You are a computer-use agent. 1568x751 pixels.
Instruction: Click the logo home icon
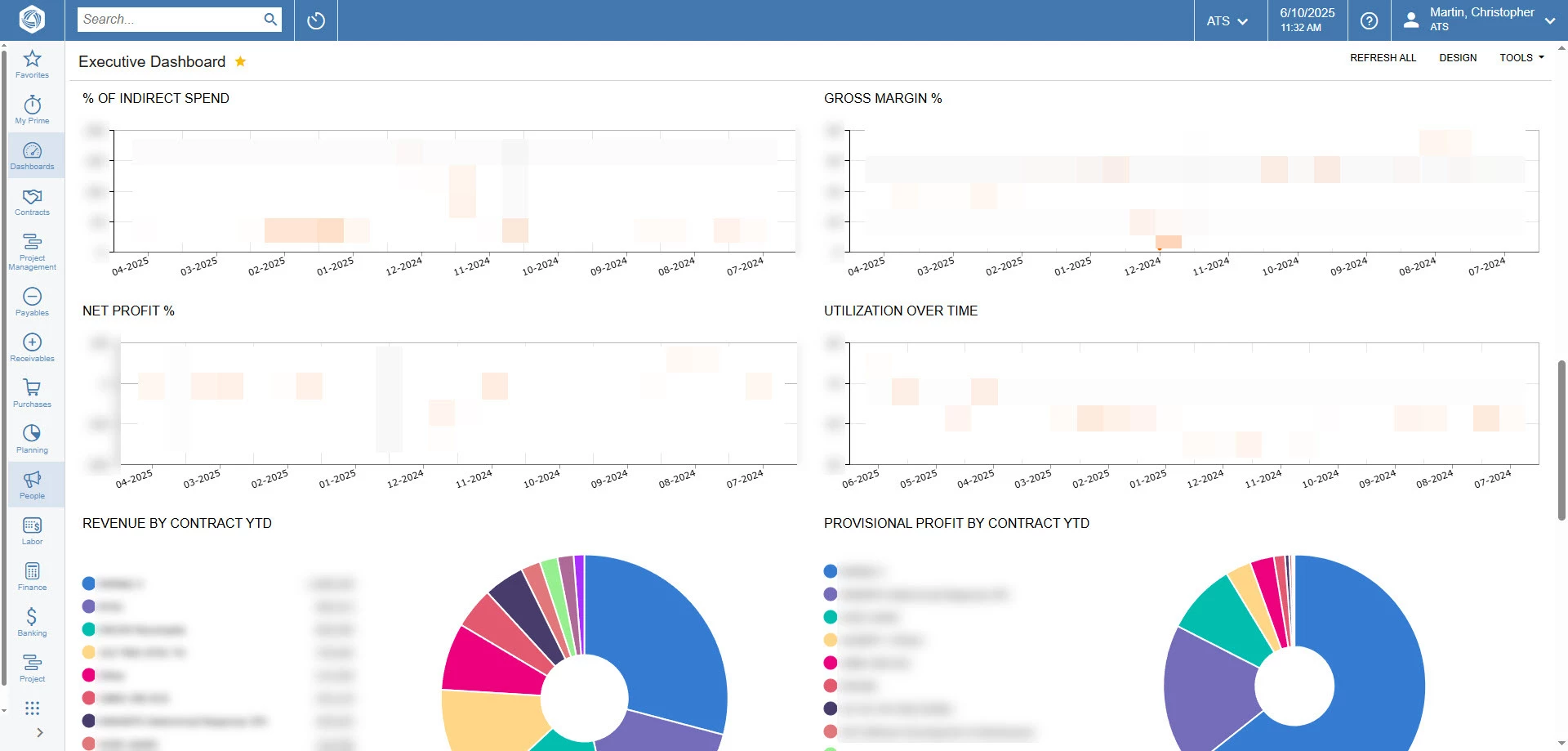[32, 20]
